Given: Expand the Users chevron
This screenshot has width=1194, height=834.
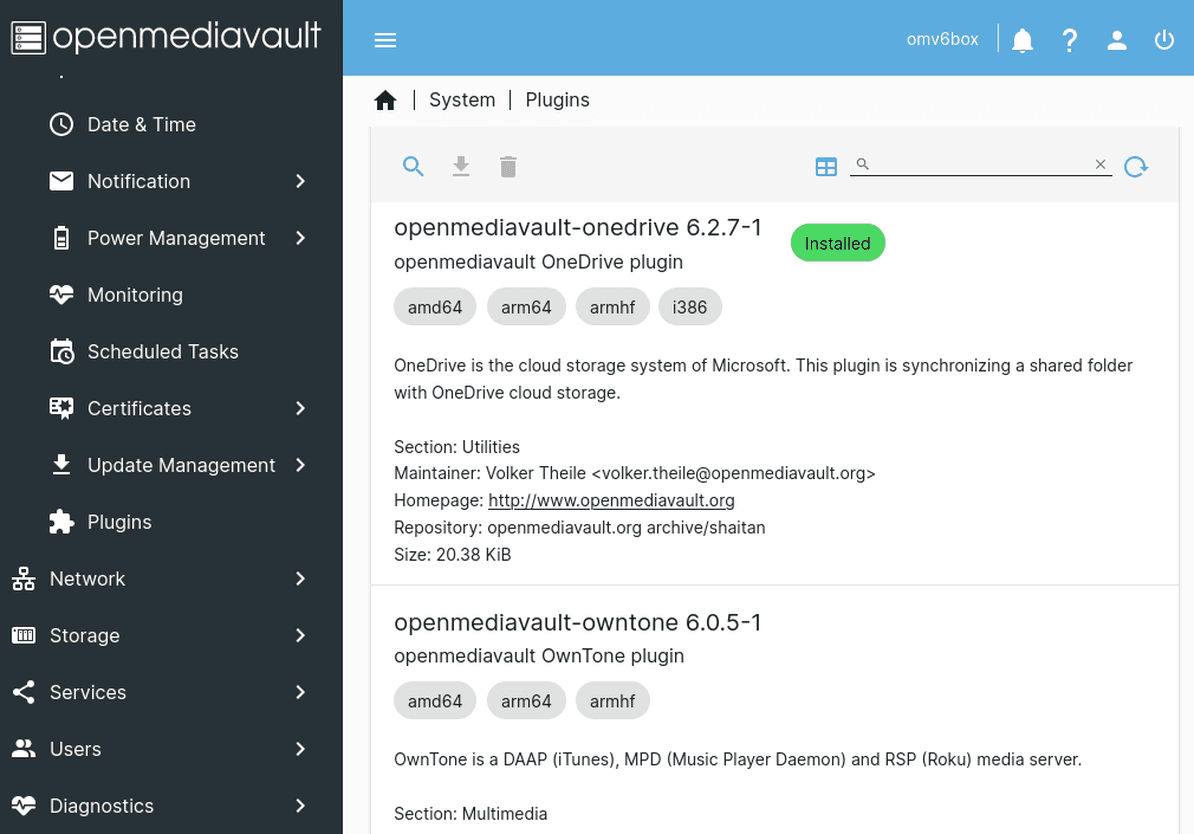Looking at the screenshot, I should (x=300, y=749).
